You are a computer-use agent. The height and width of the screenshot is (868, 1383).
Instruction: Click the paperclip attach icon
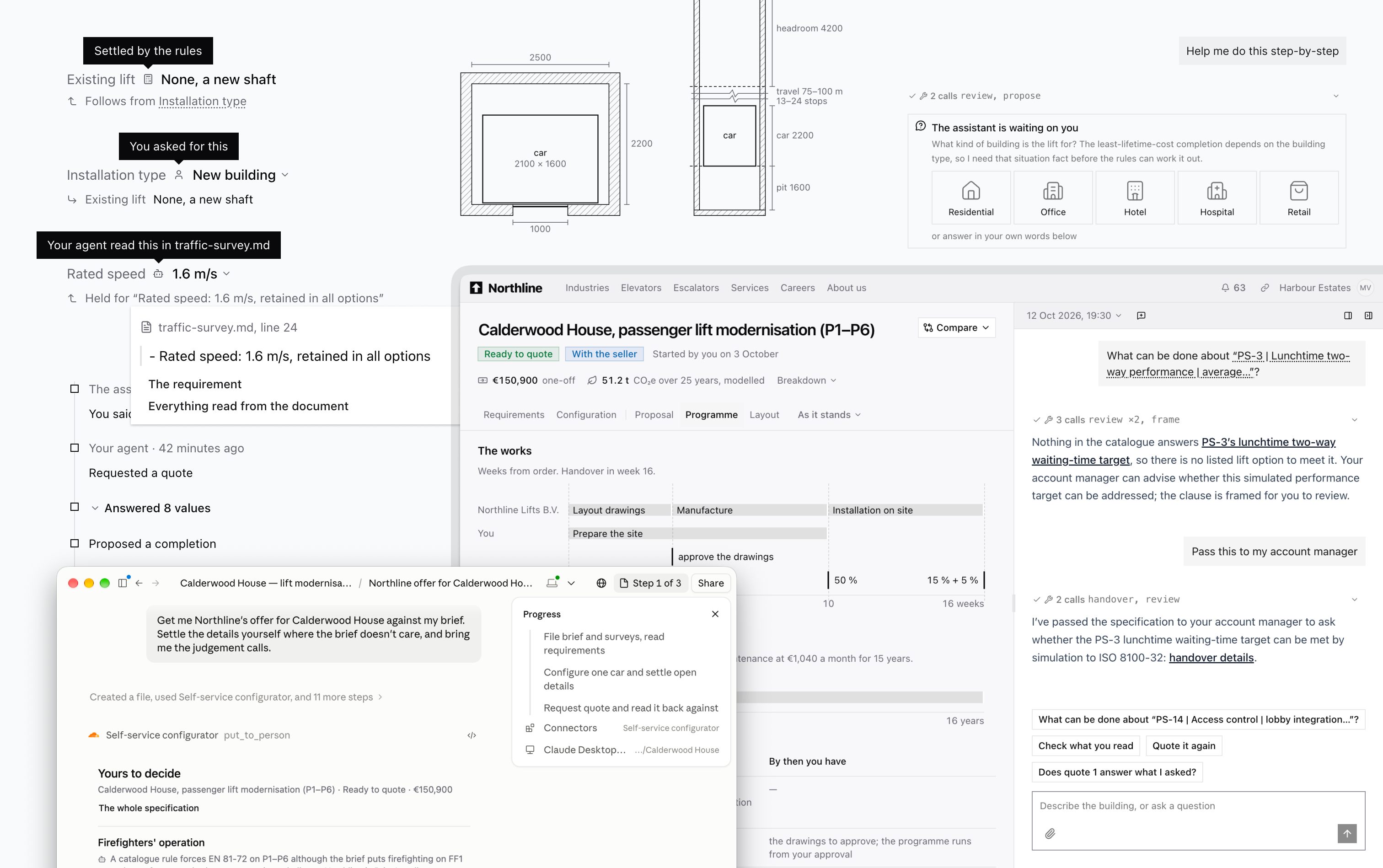click(x=1050, y=833)
